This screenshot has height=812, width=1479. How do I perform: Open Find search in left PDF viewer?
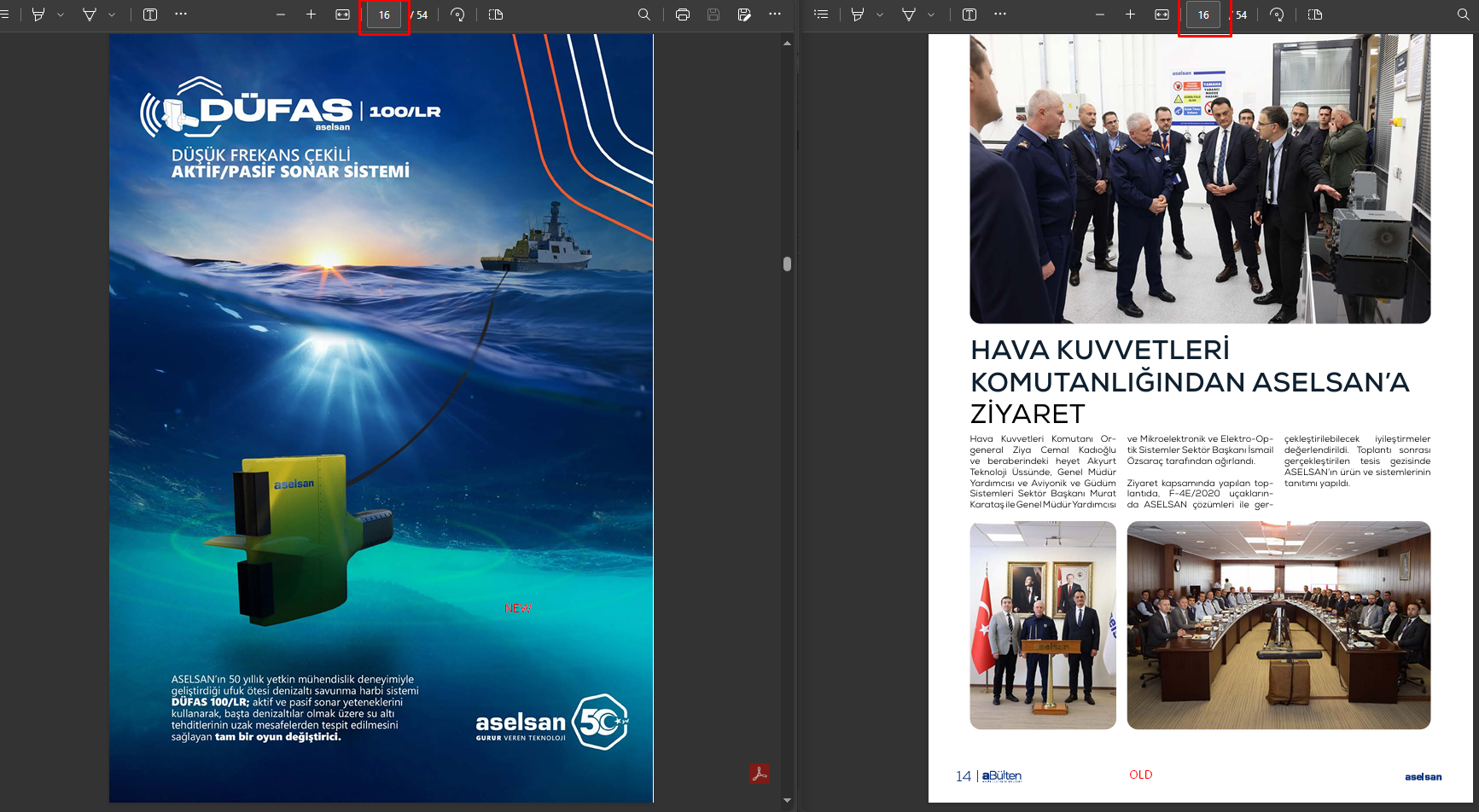point(644,14)
